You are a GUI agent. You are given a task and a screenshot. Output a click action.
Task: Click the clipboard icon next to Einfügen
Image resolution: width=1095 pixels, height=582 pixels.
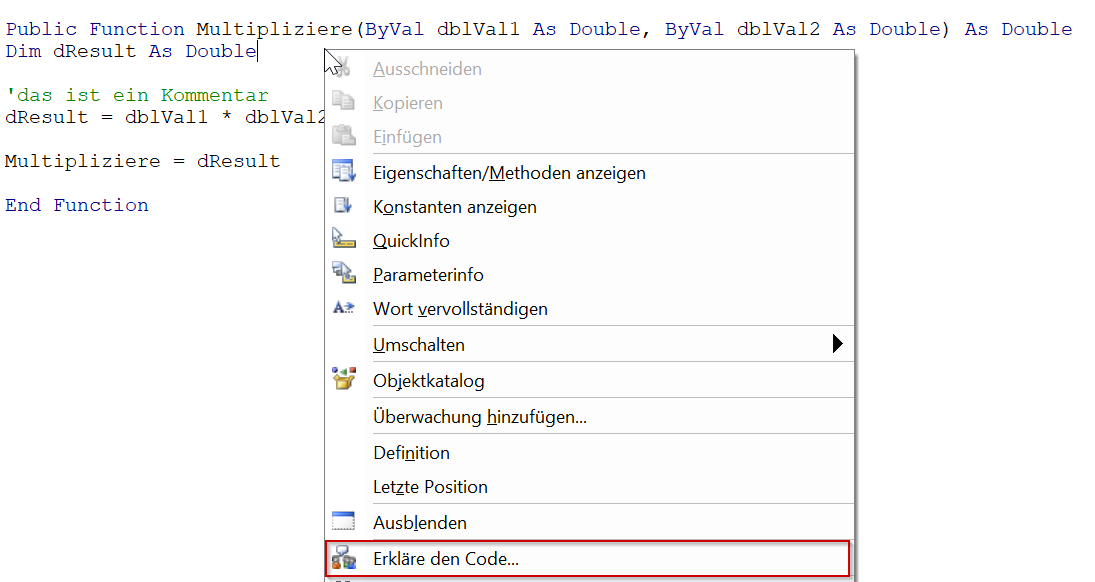point(343,135)
